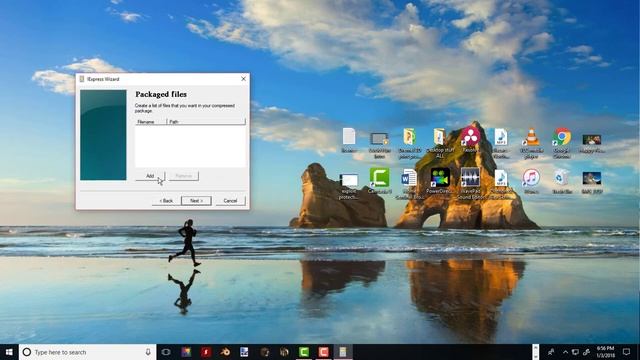640x360 pixels.
Task: Click the Filename column header
Action: point(151,122)
